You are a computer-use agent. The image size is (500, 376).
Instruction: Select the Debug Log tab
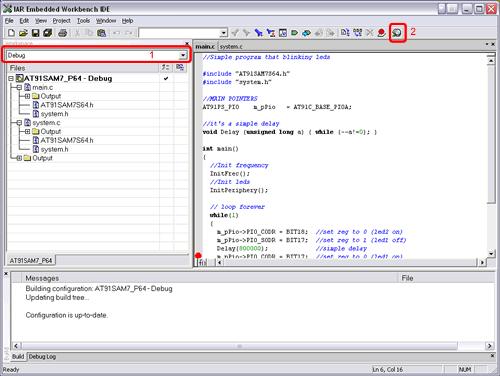click(42, 357)
